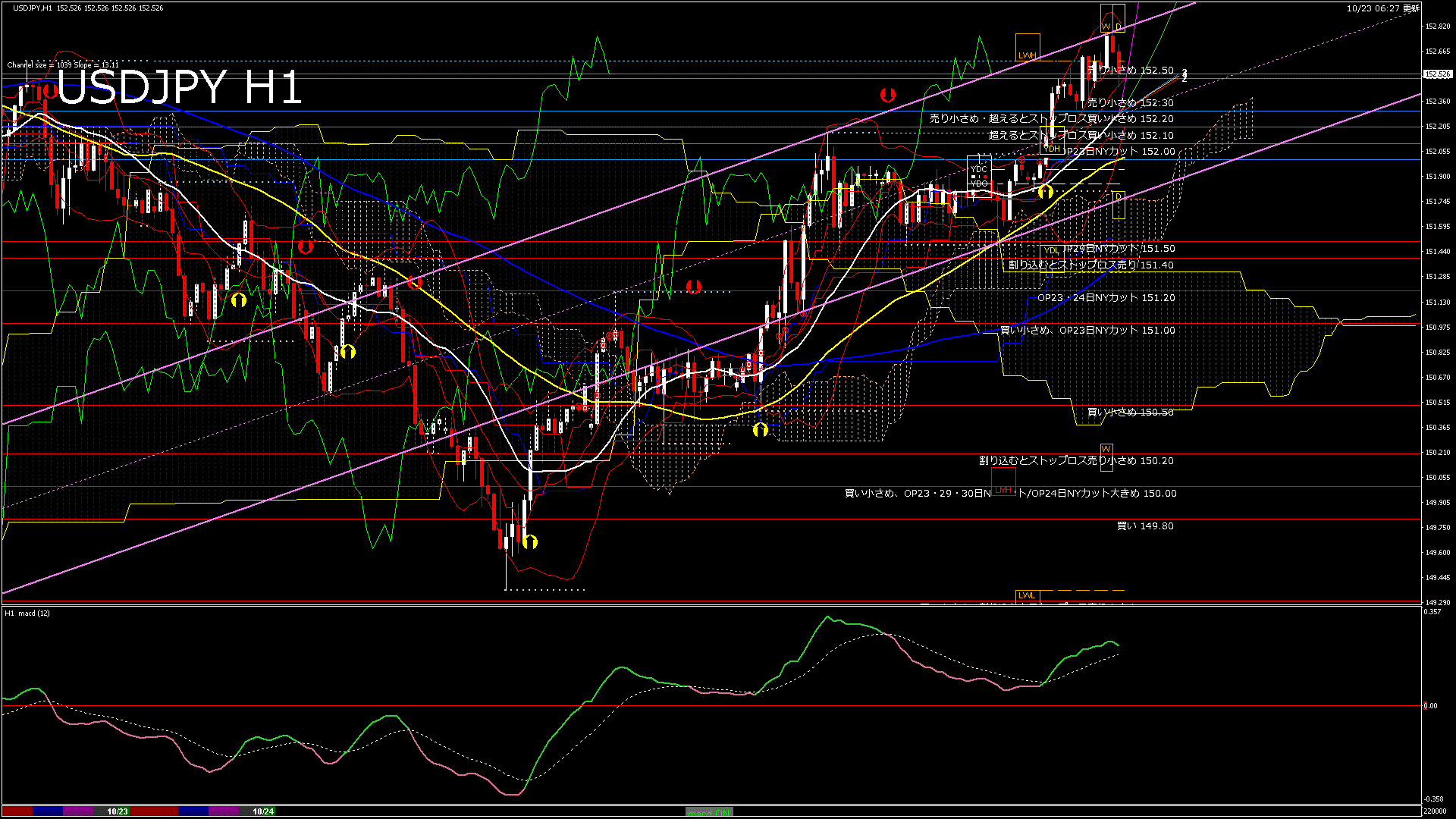Select the W D box at chart top
Viewport: 1456px width, 819px height.
[1112, 18]
